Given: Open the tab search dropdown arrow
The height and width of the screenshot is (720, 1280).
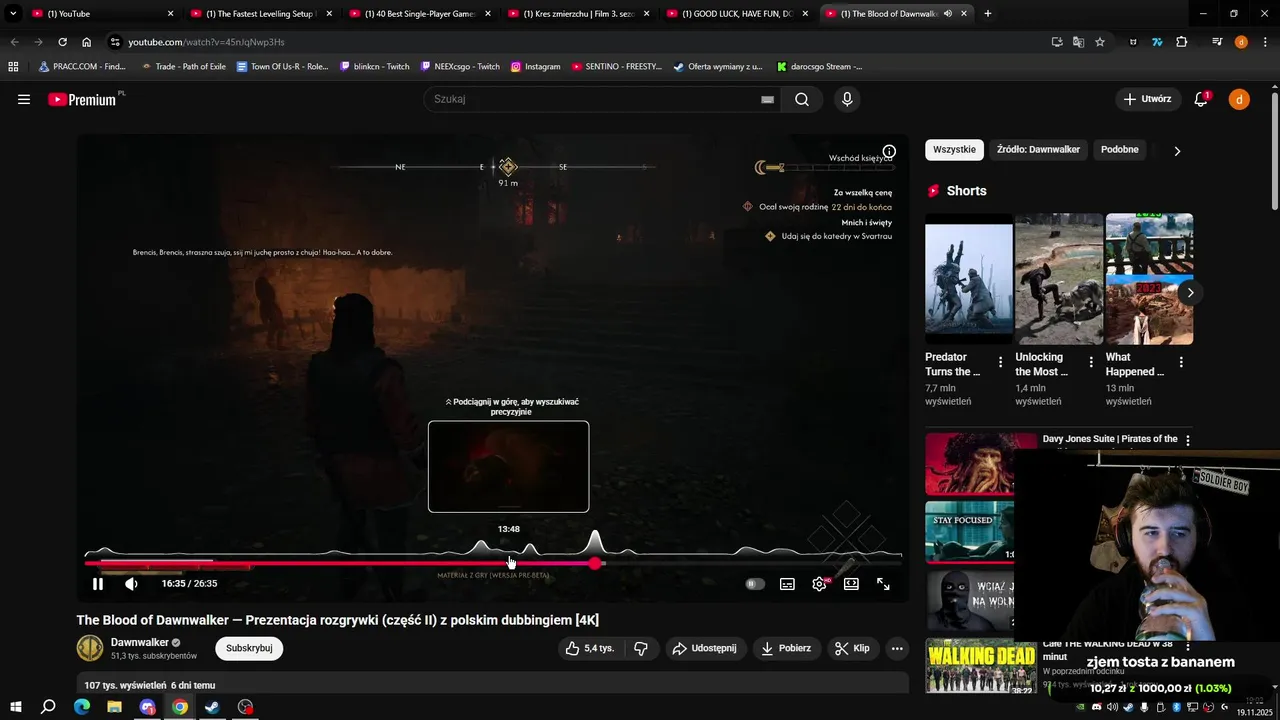Looking at the screenshot, I should (x=13, y=14).
